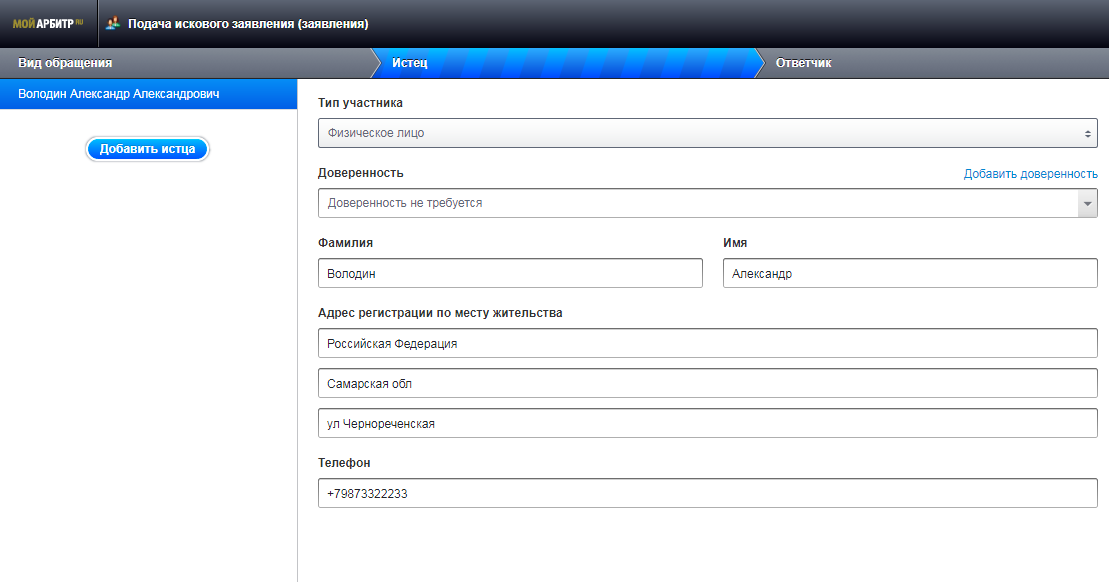1109x582 pixels.
Task: Select the Истец step tab
Action: tap(410, 63)
